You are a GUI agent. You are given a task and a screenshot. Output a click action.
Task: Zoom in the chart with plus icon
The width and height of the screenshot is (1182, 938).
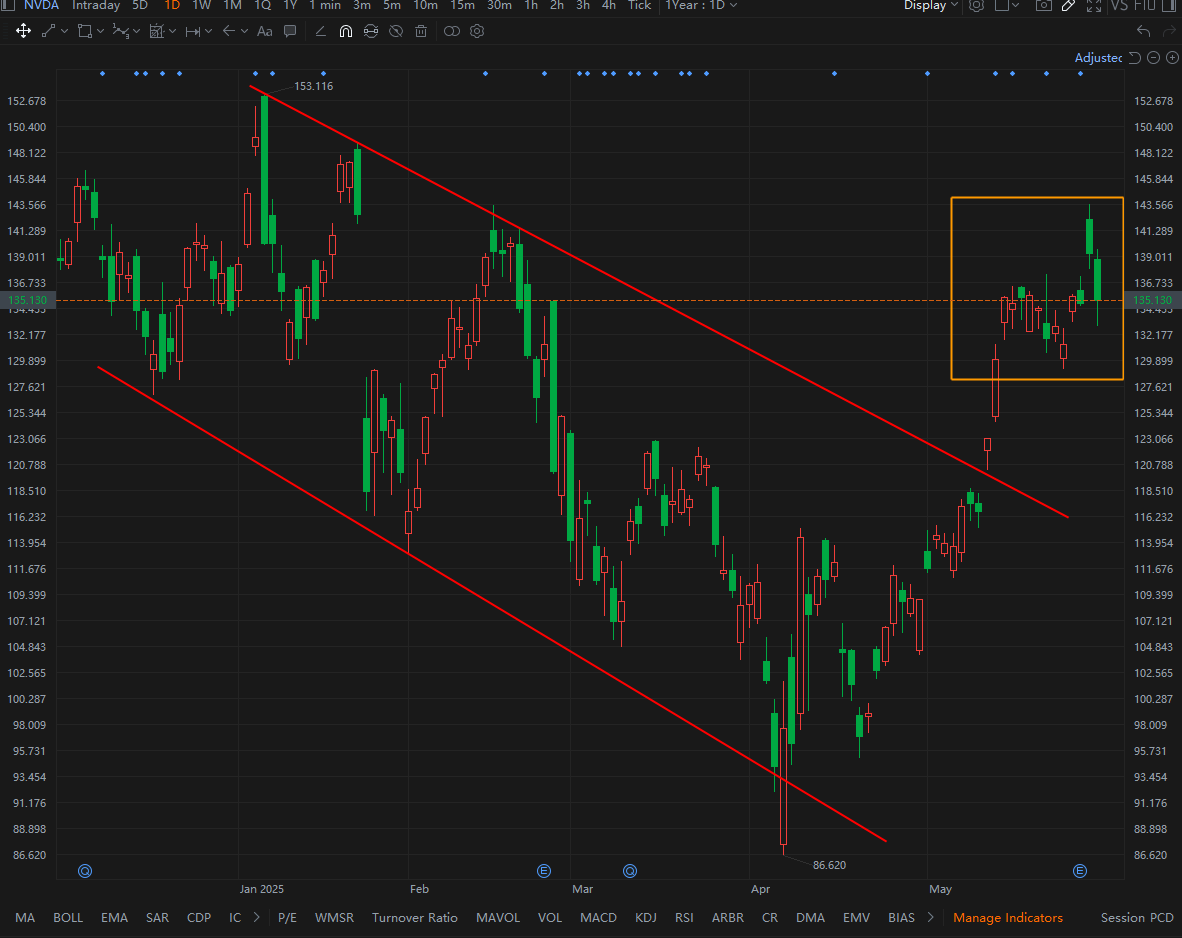1172,58
